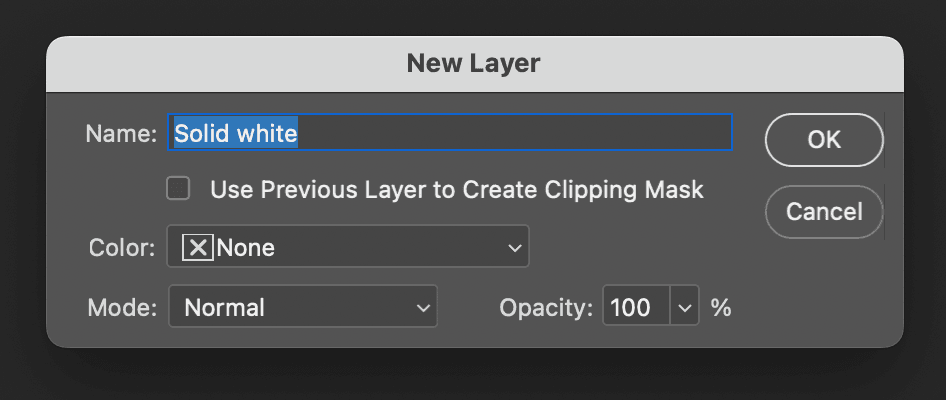Click the New Layer title bar

pos(475,63)
